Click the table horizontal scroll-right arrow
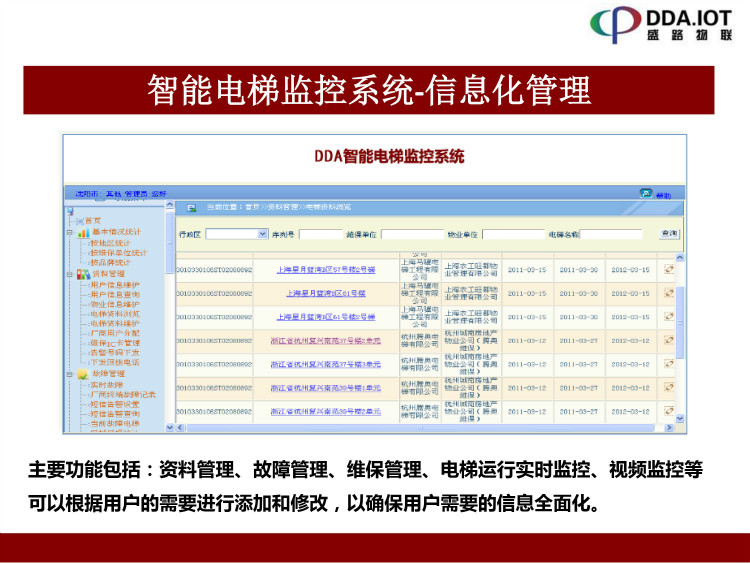Image resolution: width=750 pixels, height=563 pixels. coord(669,427)
